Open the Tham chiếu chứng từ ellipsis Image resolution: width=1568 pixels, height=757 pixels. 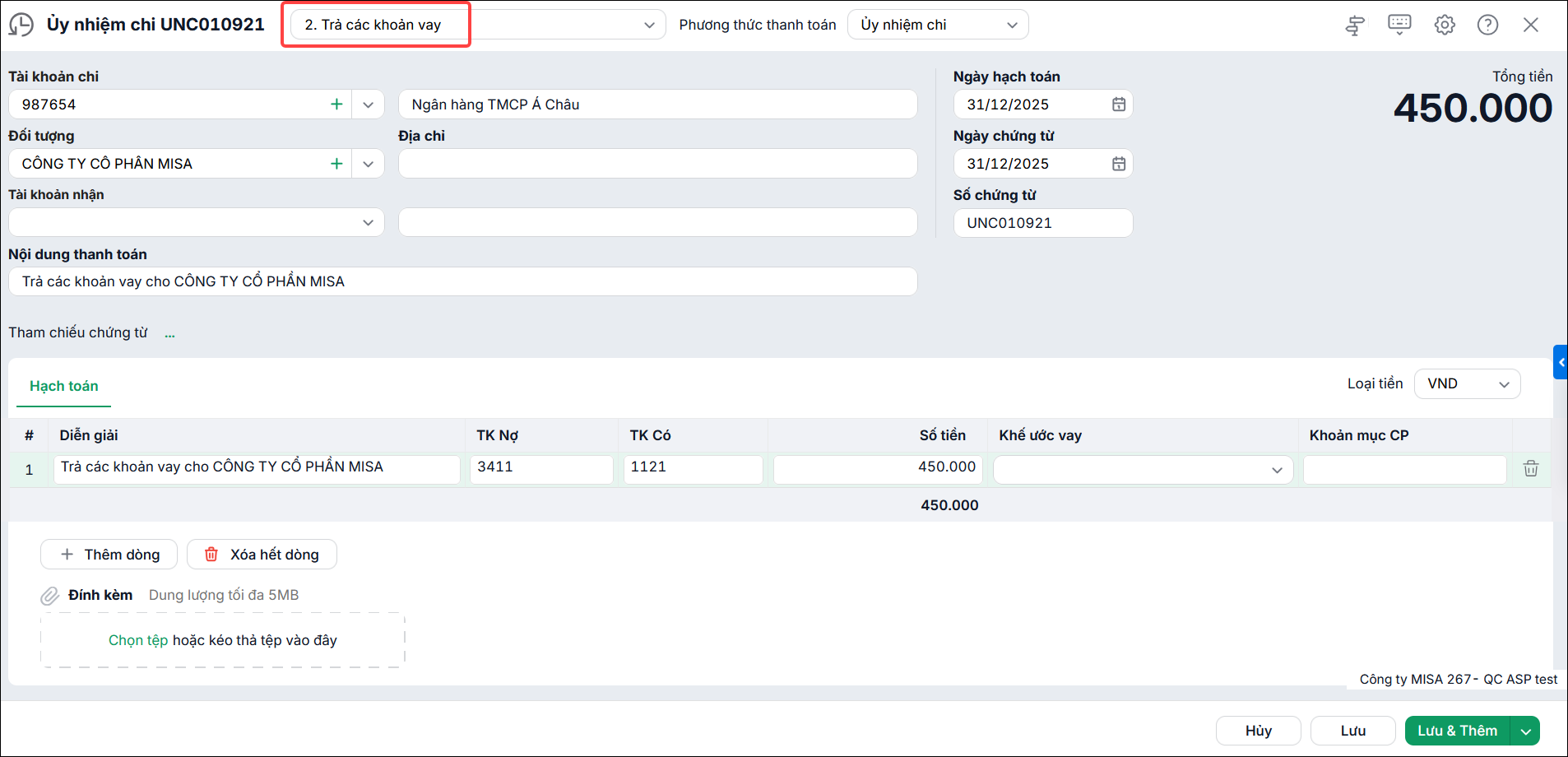point(169,333)
